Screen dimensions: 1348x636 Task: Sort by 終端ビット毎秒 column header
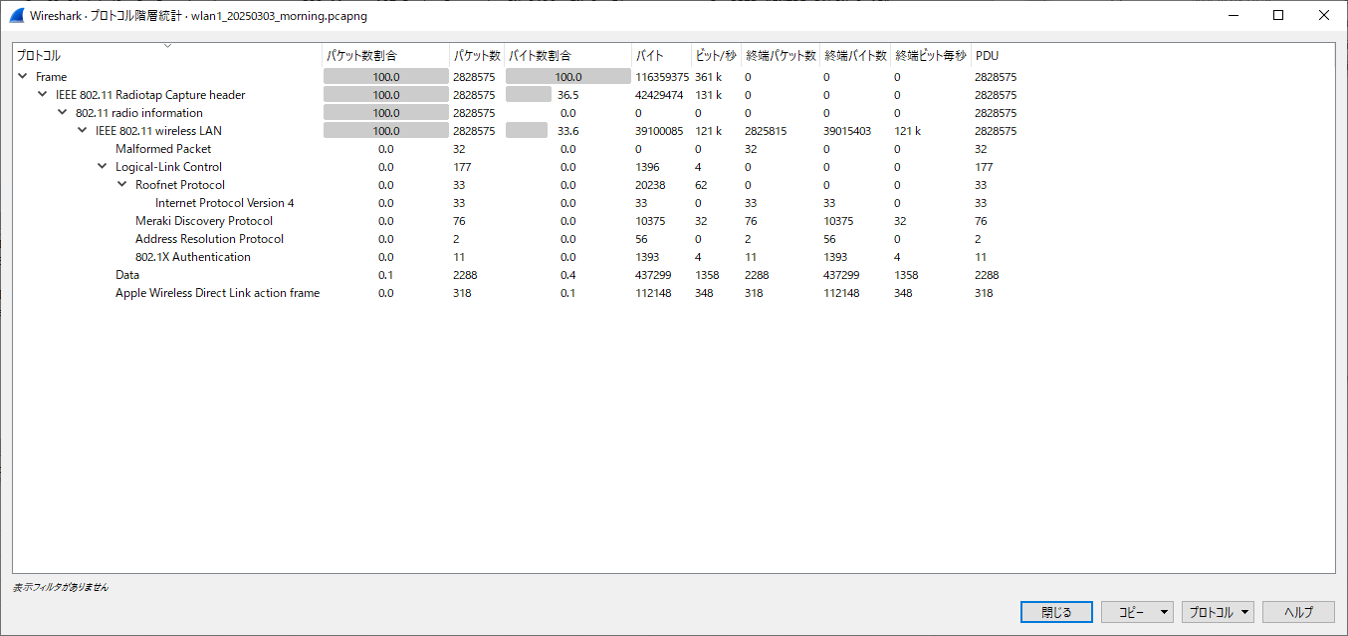click(x=931, y=56)
